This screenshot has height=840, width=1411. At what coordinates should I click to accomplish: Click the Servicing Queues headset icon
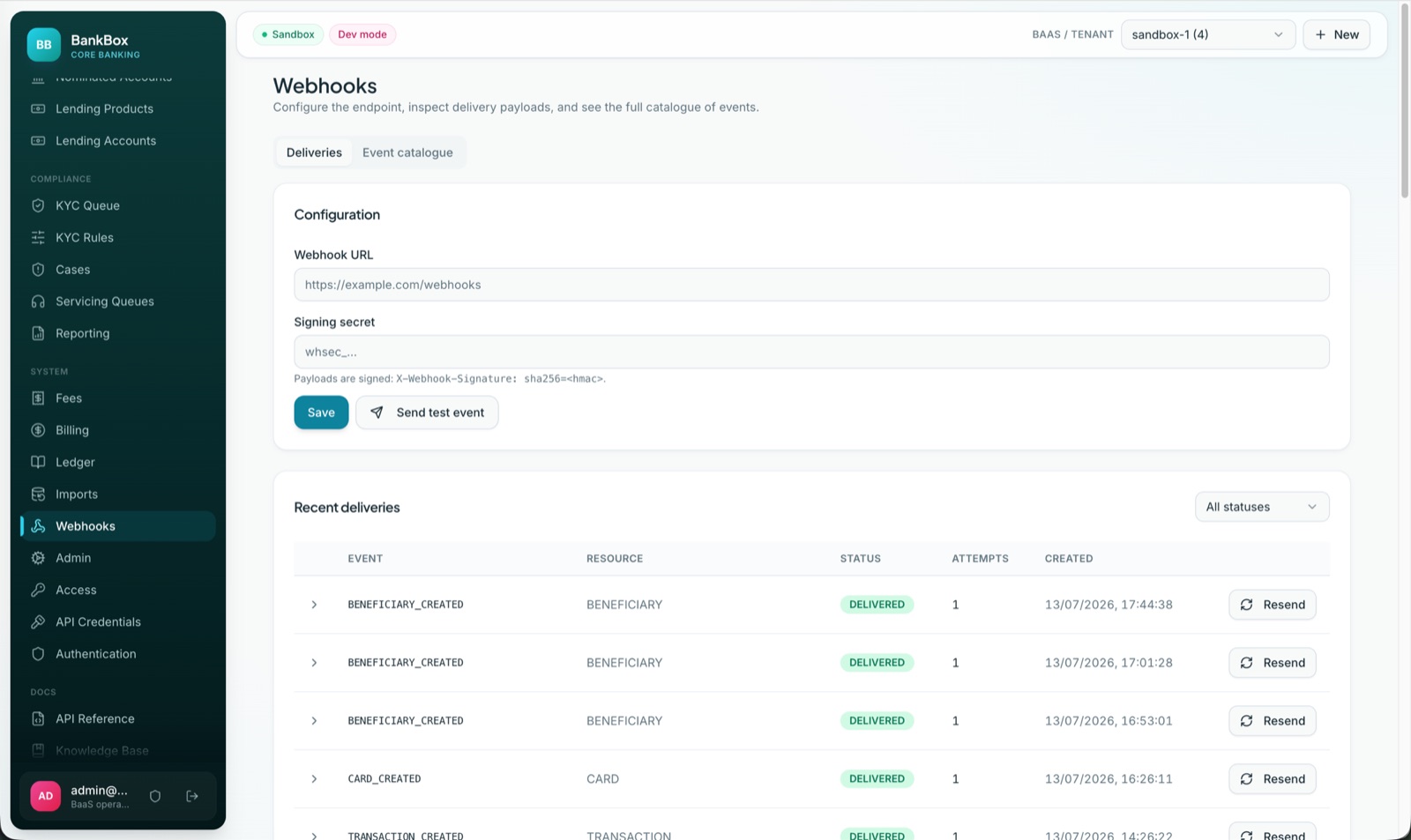tap(38, 301)
